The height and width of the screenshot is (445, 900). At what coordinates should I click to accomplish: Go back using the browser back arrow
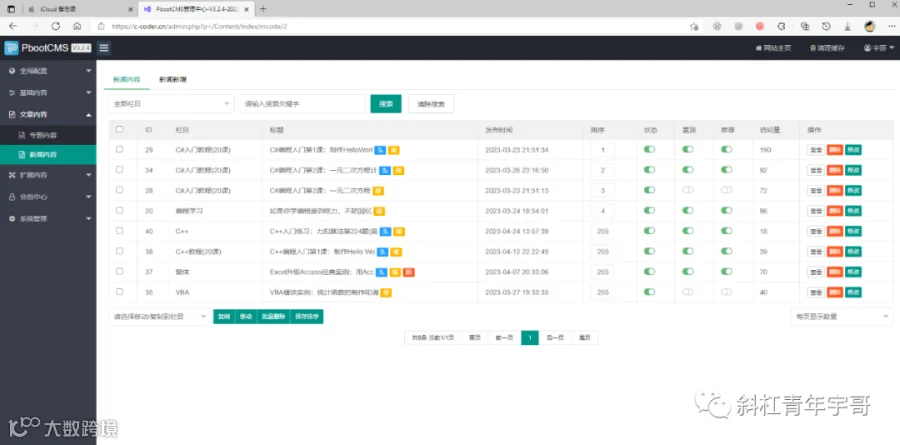coord(13,26)
